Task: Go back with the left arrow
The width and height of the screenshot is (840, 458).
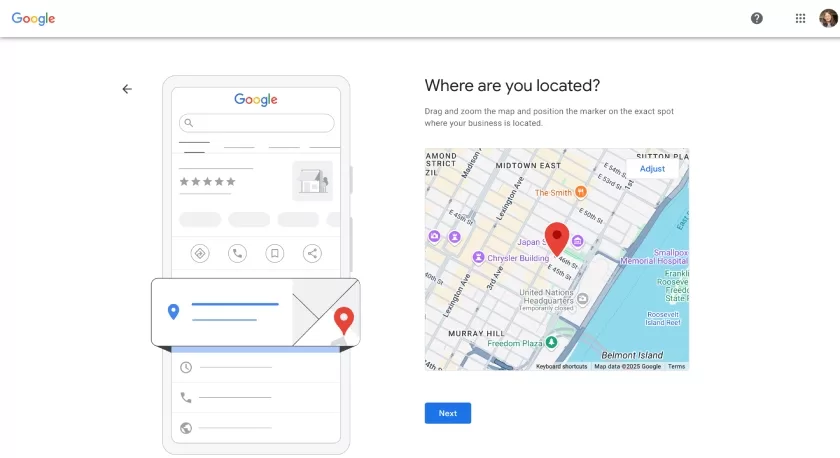Action: coord(127,89)
